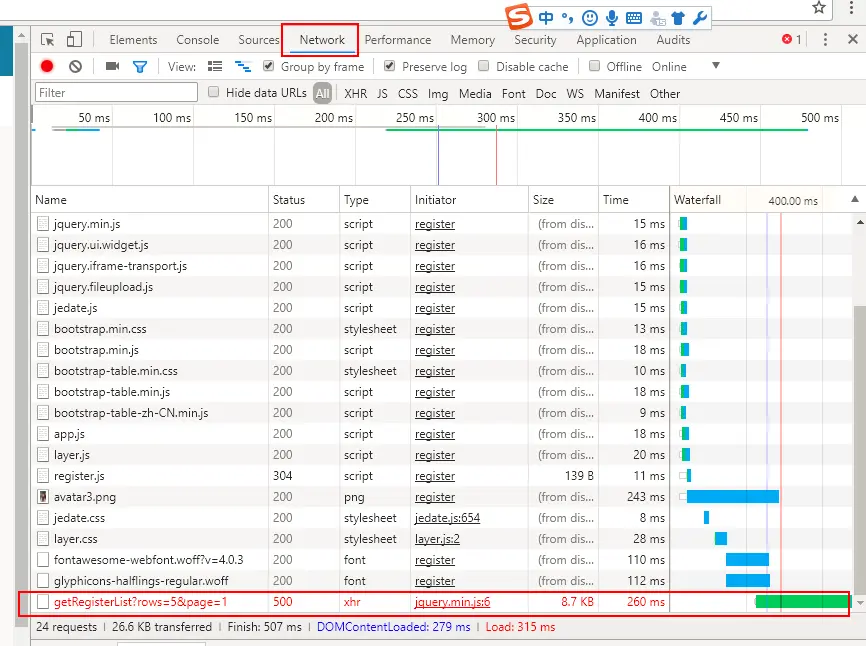Click the Sogou user account icon
The image size is (866, 646).
coord(657,19)
